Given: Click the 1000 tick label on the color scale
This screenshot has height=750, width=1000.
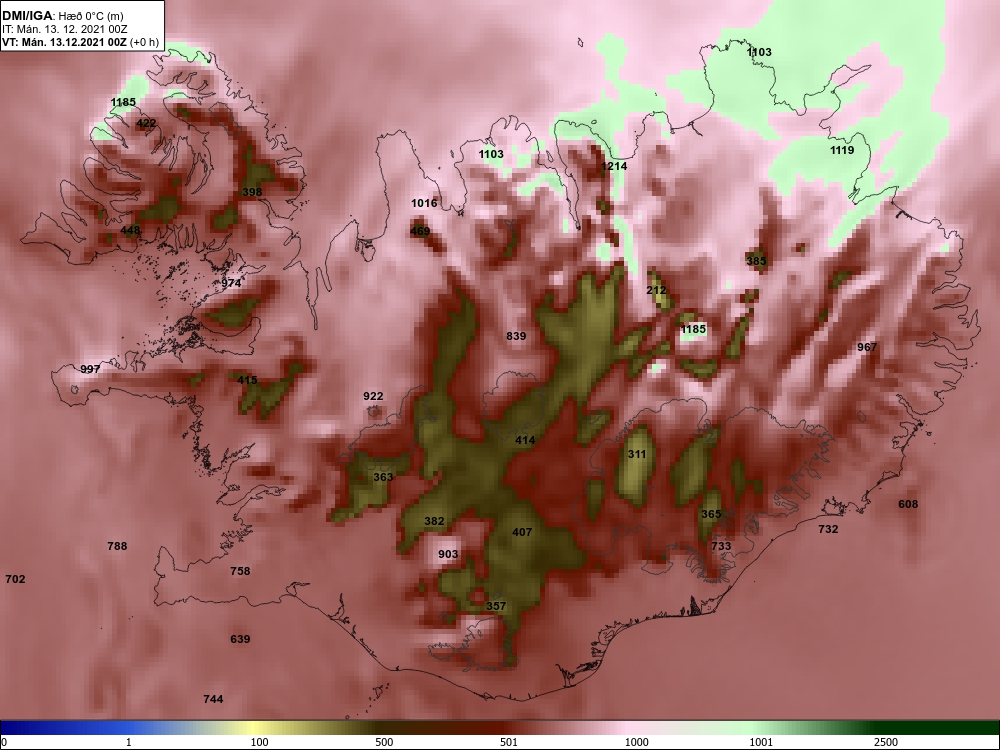Looking at the screenshot, I should [x=636, y=742].
